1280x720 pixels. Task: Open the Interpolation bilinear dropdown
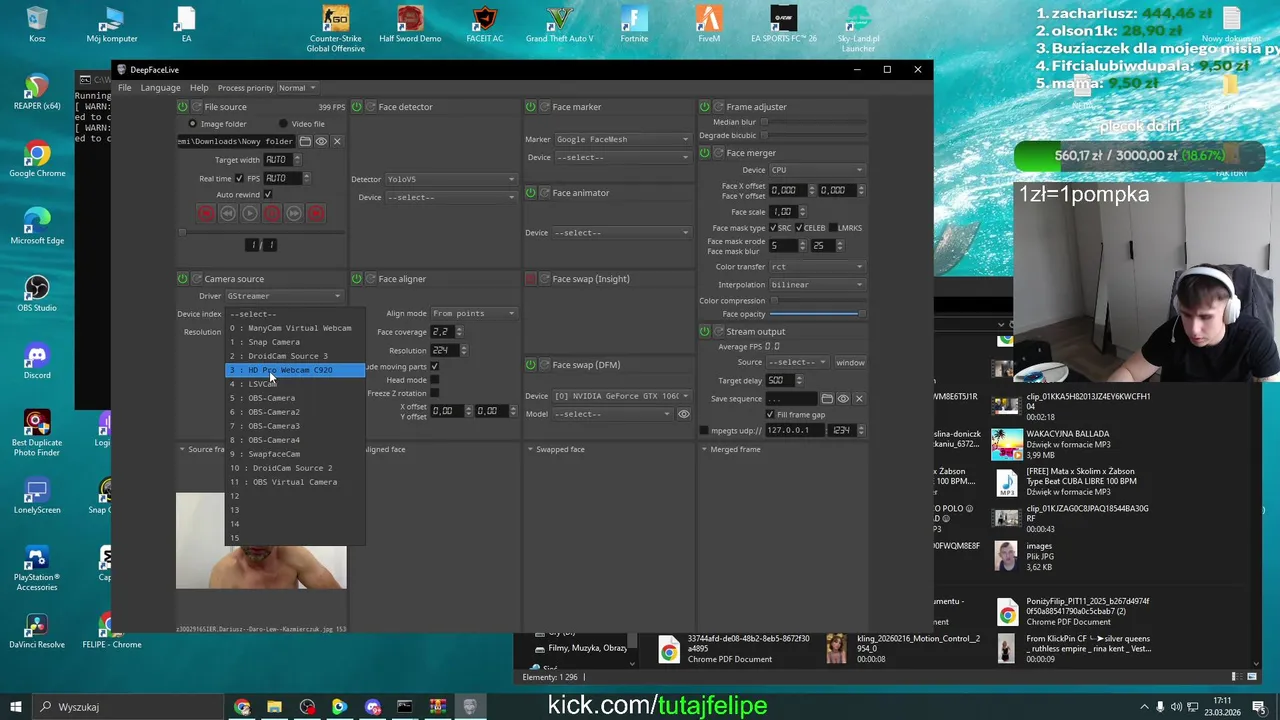[817, 285]
